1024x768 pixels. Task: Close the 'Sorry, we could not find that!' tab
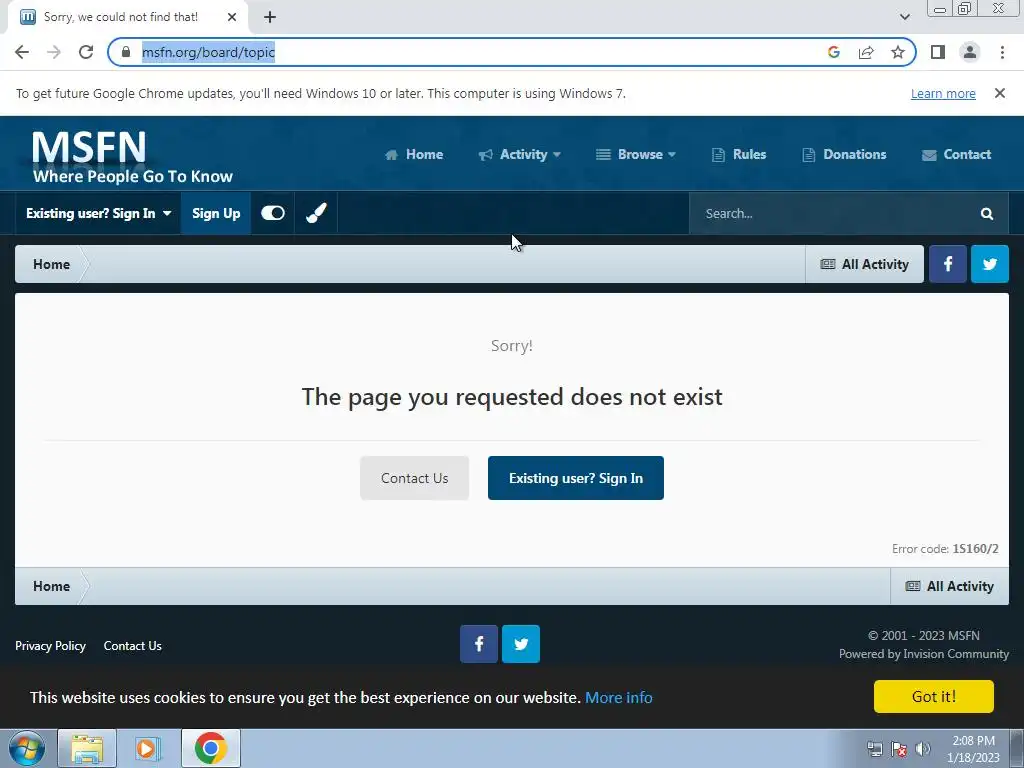click(x=232, y=18)
